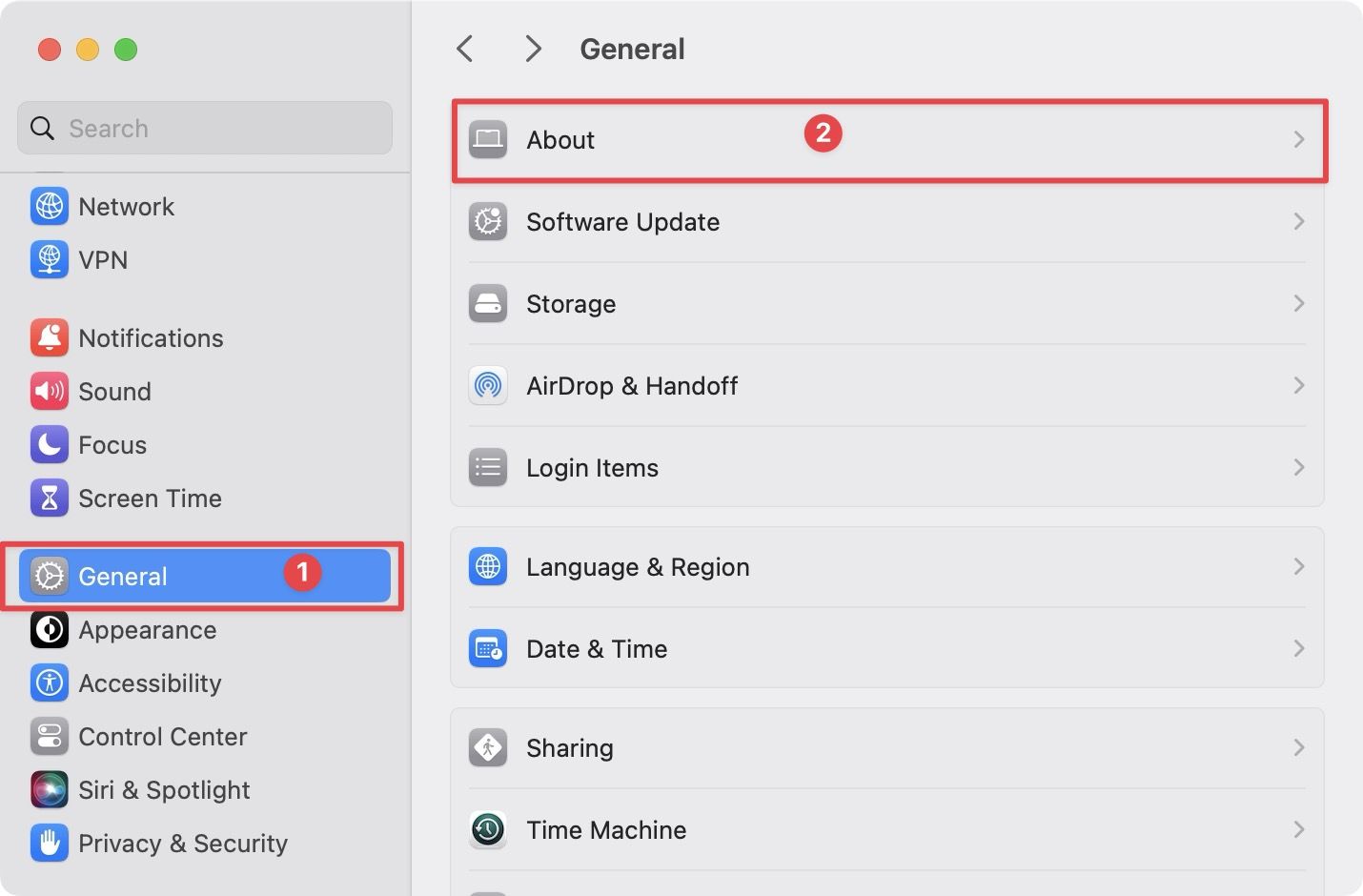Open Focus settings via the moon icon
Screen dimensions: 1363x896
point(50,444)
